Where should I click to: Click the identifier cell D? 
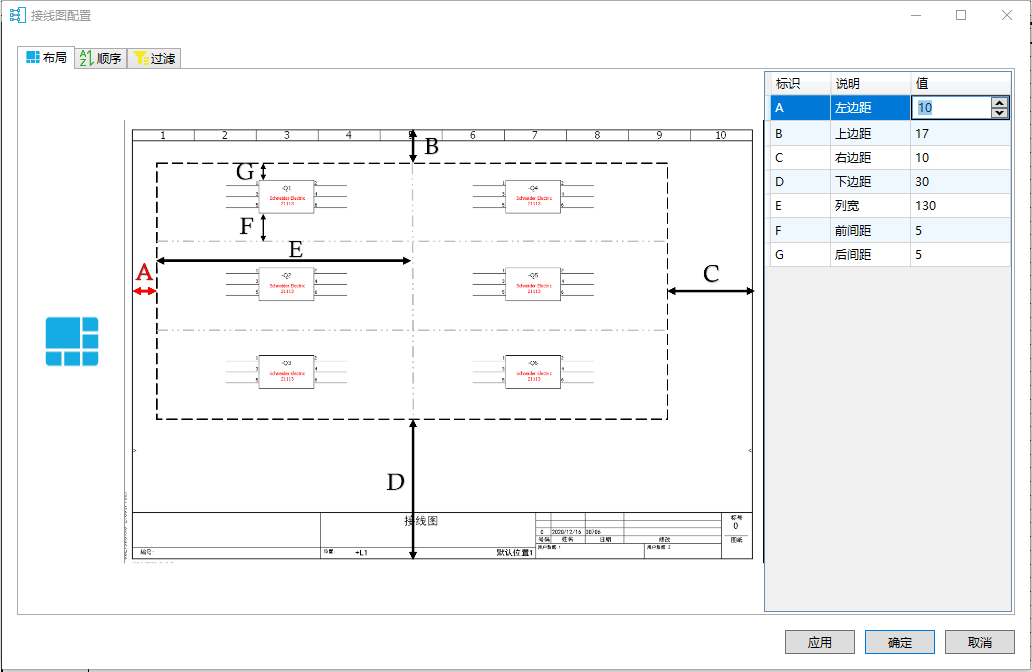tap(800, 182)
